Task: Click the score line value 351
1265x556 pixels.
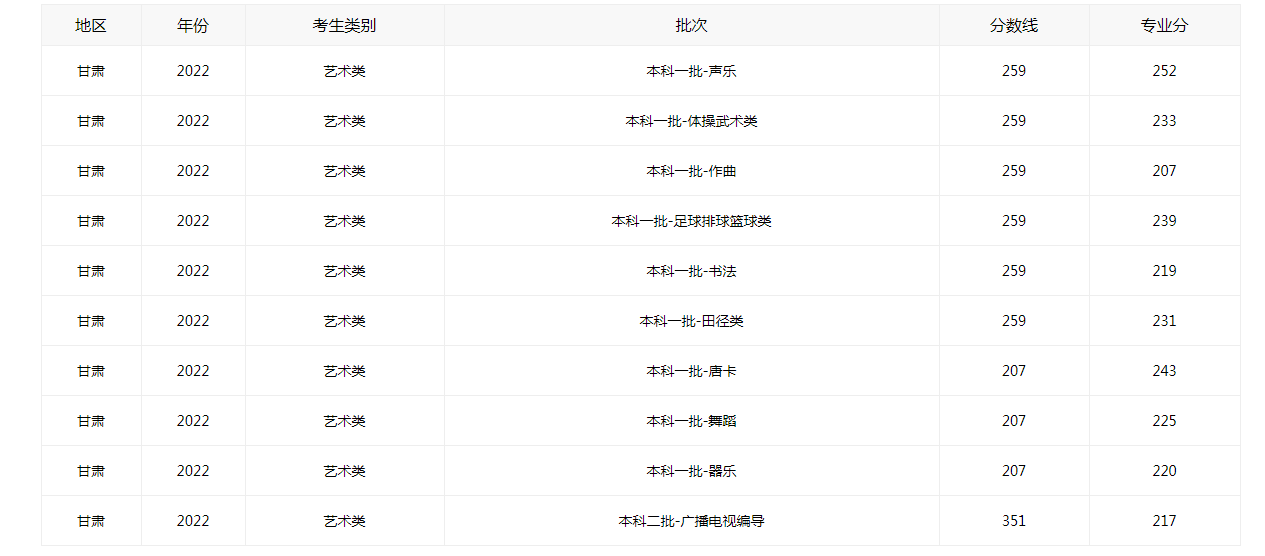Action: pos(1014,521)
